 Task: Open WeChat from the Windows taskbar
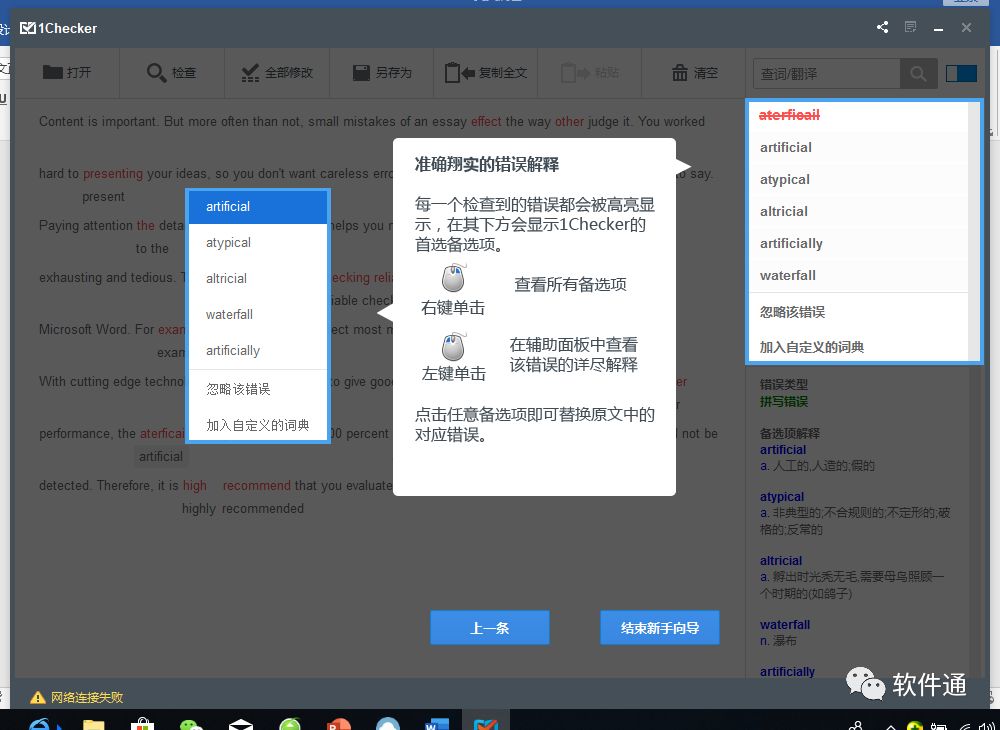click(191, 723)
